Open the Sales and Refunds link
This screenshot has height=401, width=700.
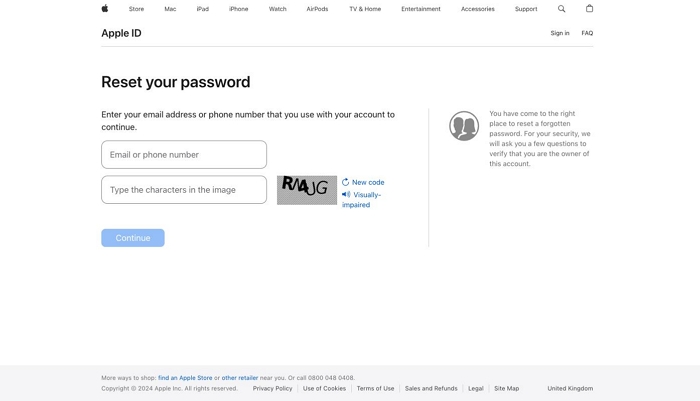click(431, 388)
